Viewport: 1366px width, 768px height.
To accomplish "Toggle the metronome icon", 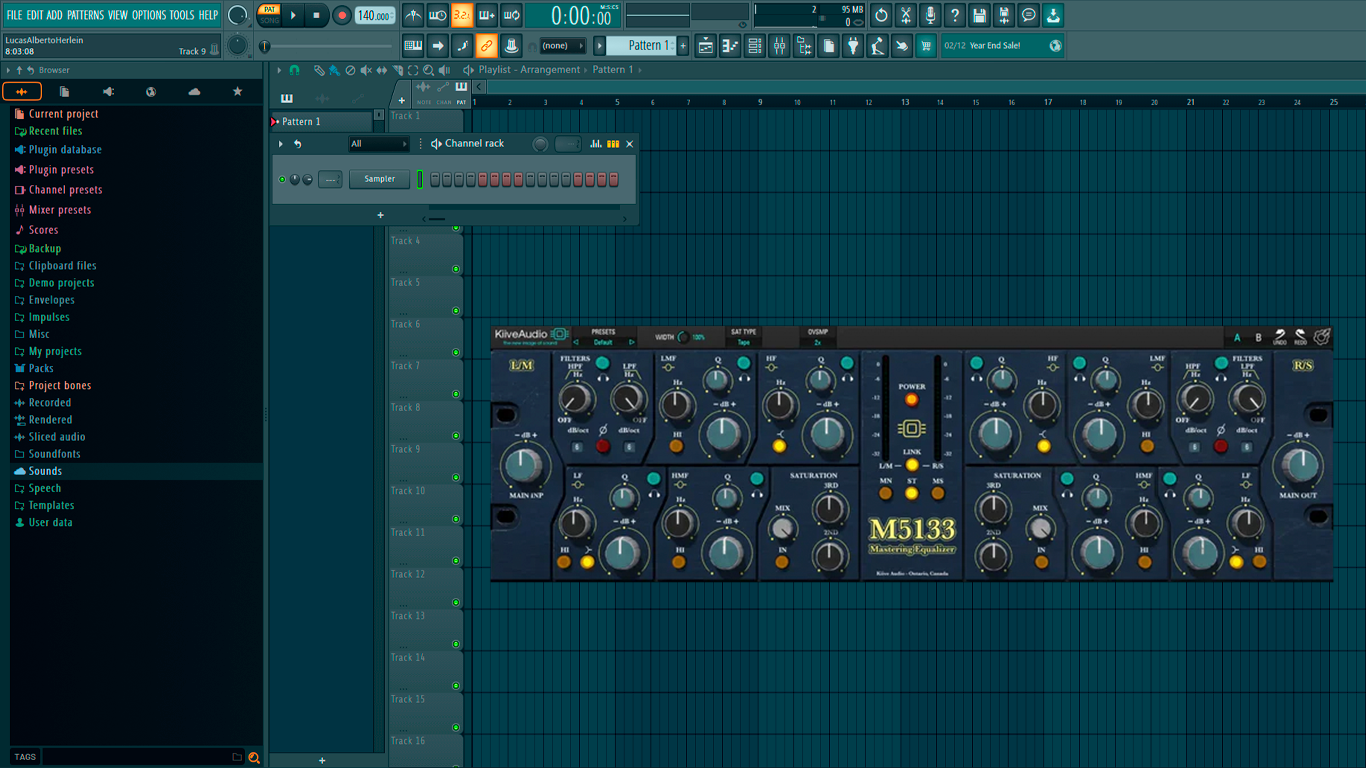I will click(413, 15).
